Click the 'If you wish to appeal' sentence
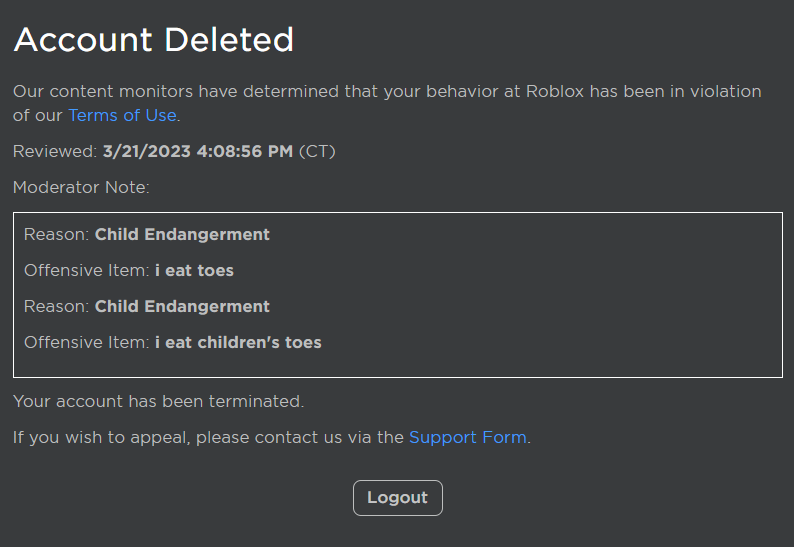This screenshot has width=794, height=547. pos(272,437)
